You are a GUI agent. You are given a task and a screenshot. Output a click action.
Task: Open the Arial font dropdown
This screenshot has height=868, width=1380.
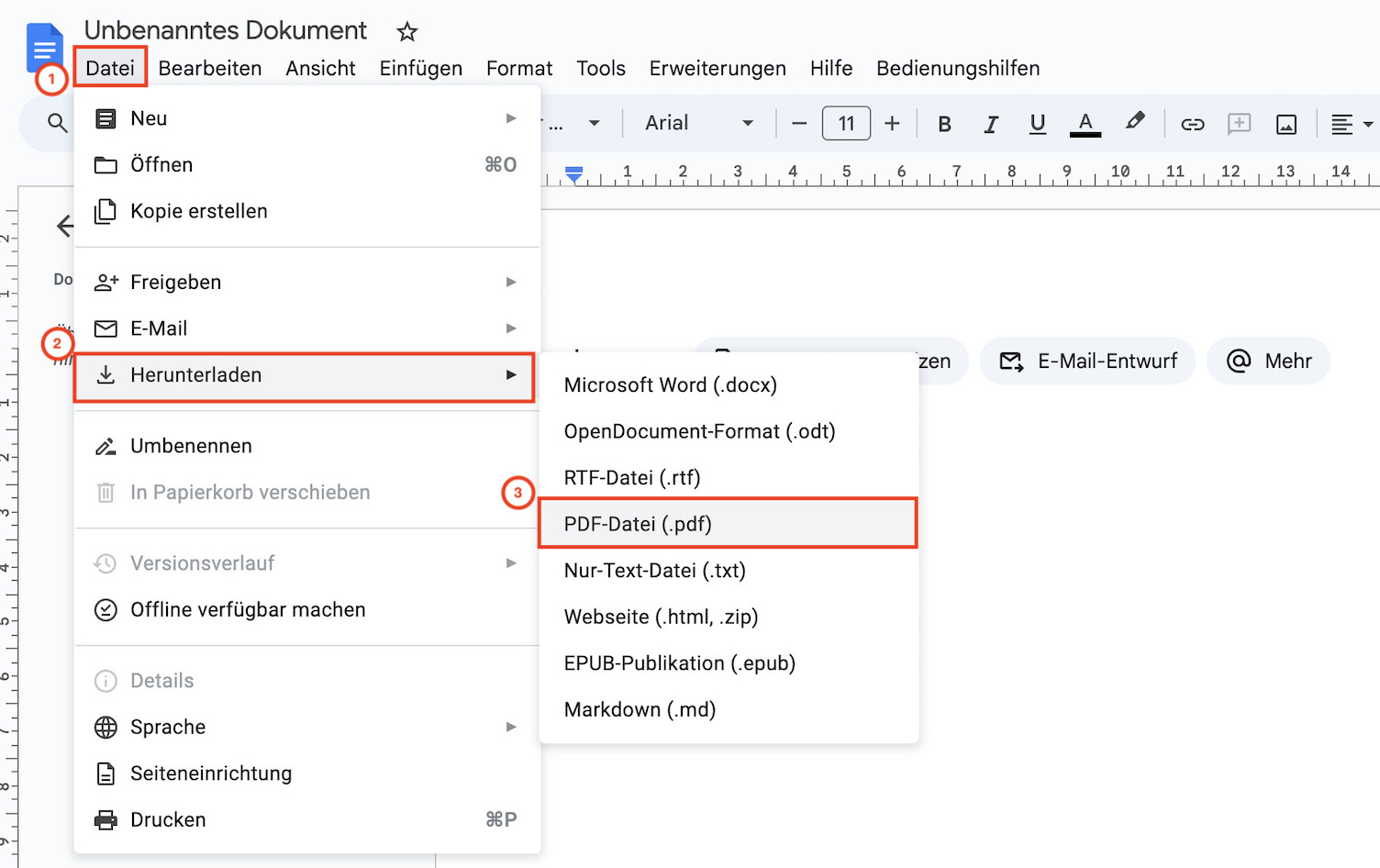pos(699,122)
